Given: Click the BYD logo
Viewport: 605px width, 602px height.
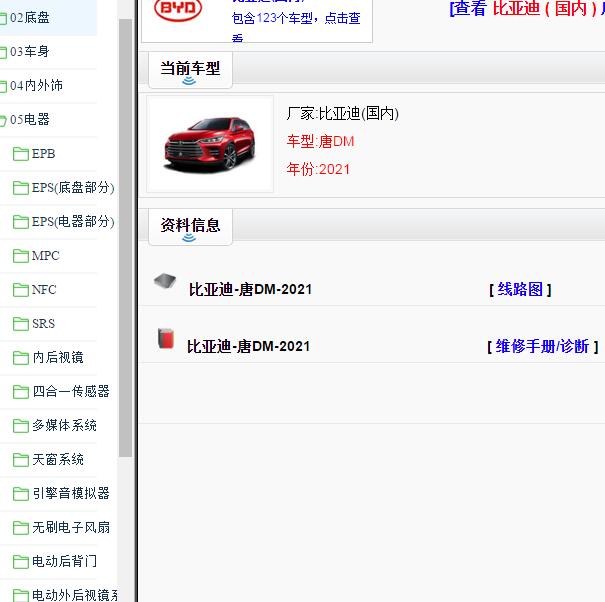Looking at the screenshot, I should click(x=178, y=8).
